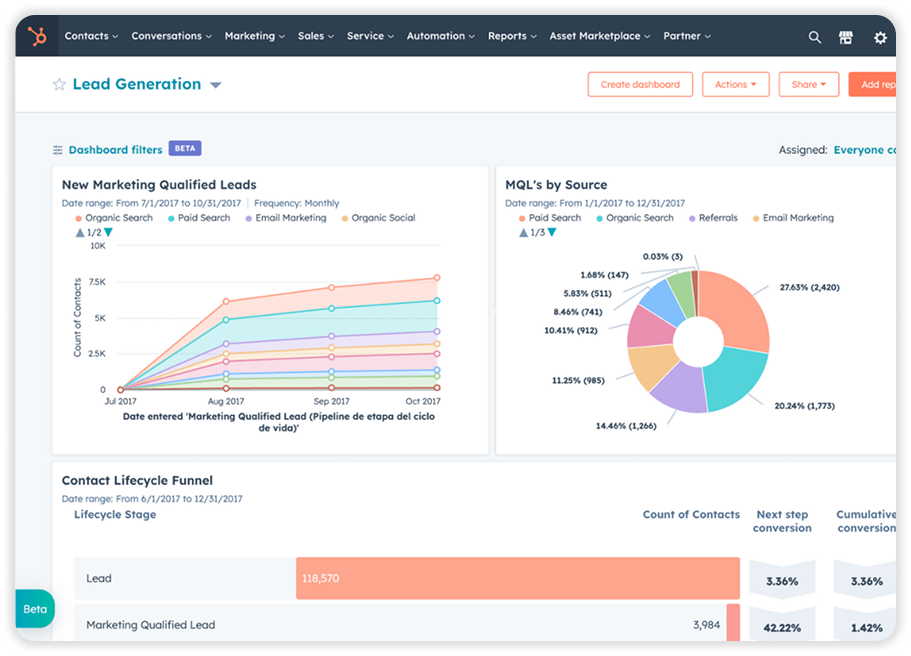911x656 pixels.
Task: Click the Create dashboard button
Action: click(x=640, y=85)
